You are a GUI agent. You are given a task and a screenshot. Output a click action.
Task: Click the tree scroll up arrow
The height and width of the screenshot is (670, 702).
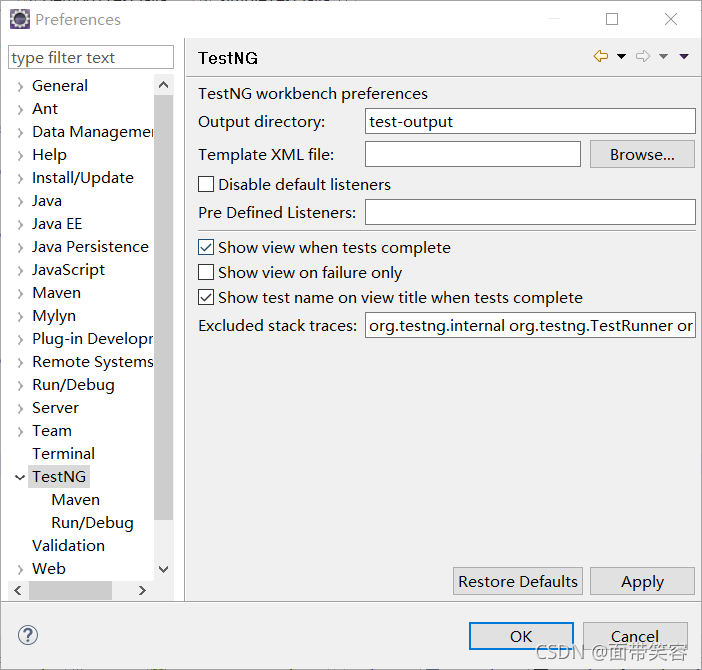point(163,85)
